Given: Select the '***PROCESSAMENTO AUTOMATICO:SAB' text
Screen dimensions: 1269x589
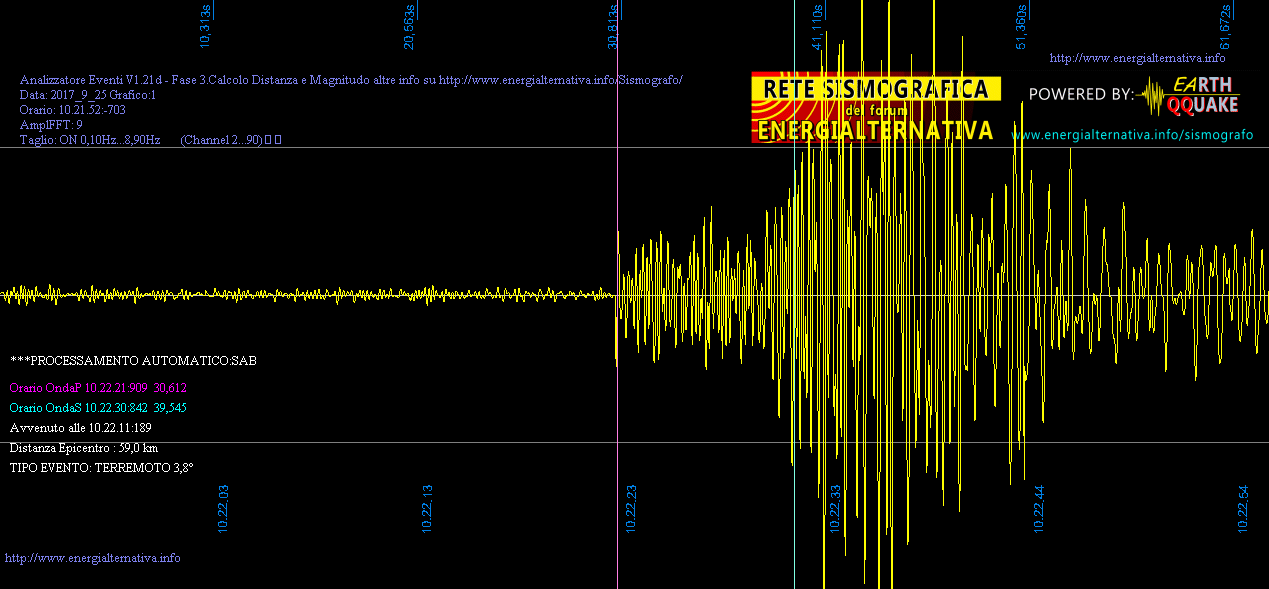Looking at the screenshot, I should pos(133,360).
